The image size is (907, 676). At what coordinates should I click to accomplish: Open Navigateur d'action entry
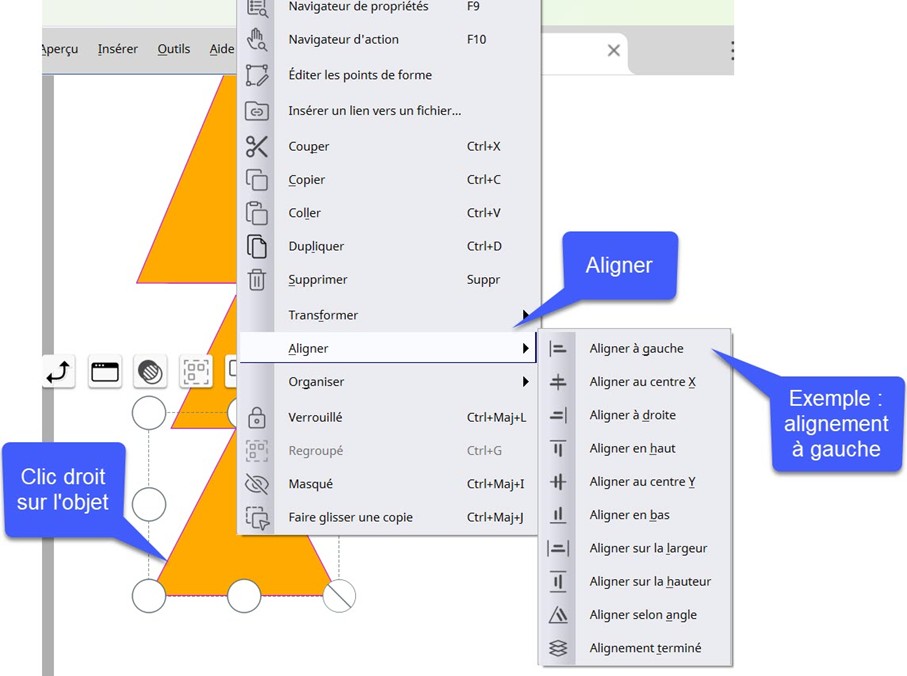click(389, 39)
